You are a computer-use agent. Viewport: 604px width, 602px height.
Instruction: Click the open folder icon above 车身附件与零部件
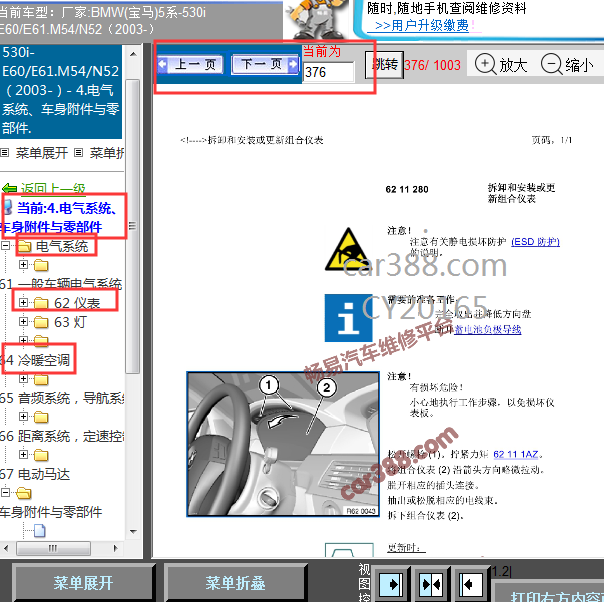point(24,493)
